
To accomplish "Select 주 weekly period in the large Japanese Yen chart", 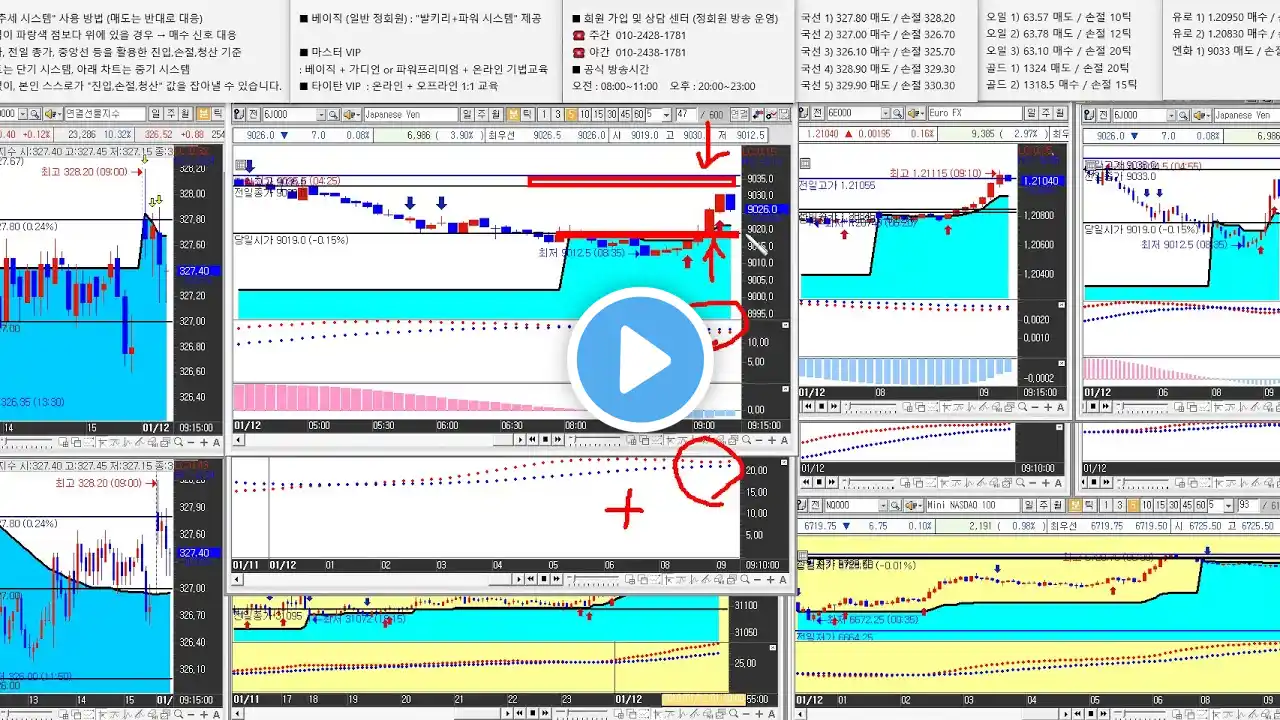I will [x=481, y=115].
